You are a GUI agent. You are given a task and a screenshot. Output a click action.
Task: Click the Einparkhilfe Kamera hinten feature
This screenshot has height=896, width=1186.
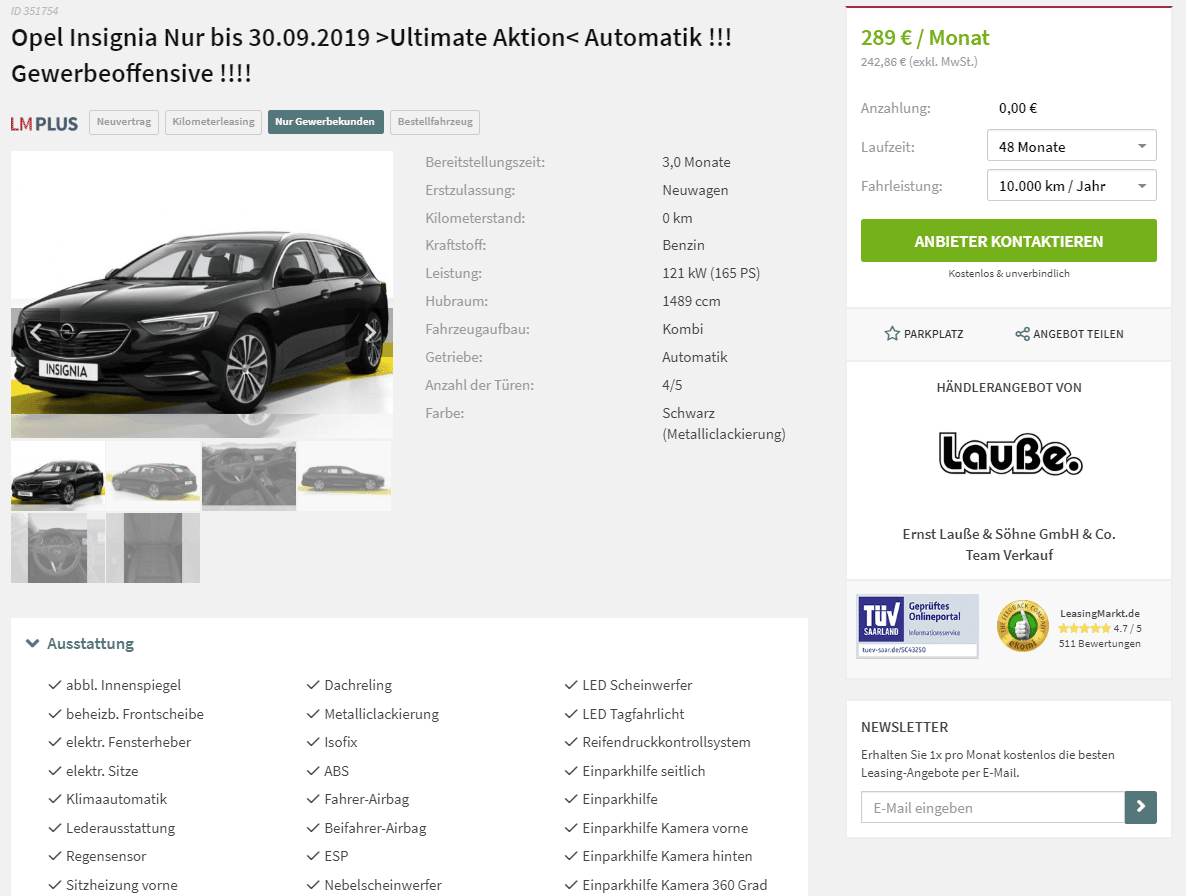[667, 856]
